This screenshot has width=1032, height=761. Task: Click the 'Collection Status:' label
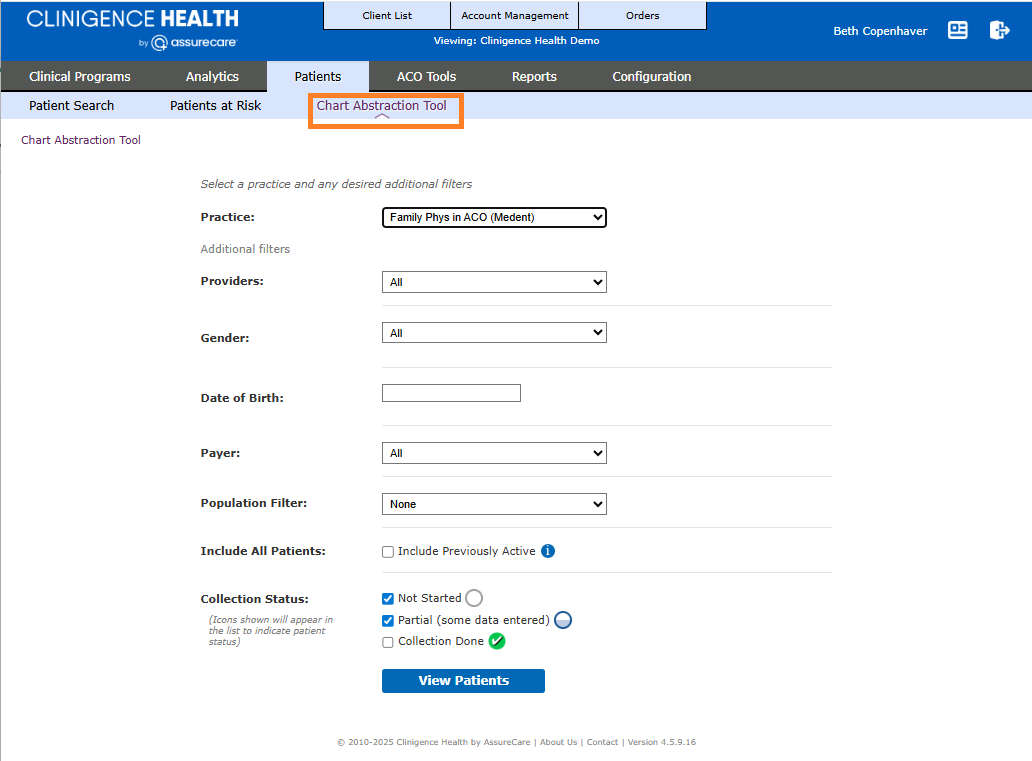pos(255,599)
